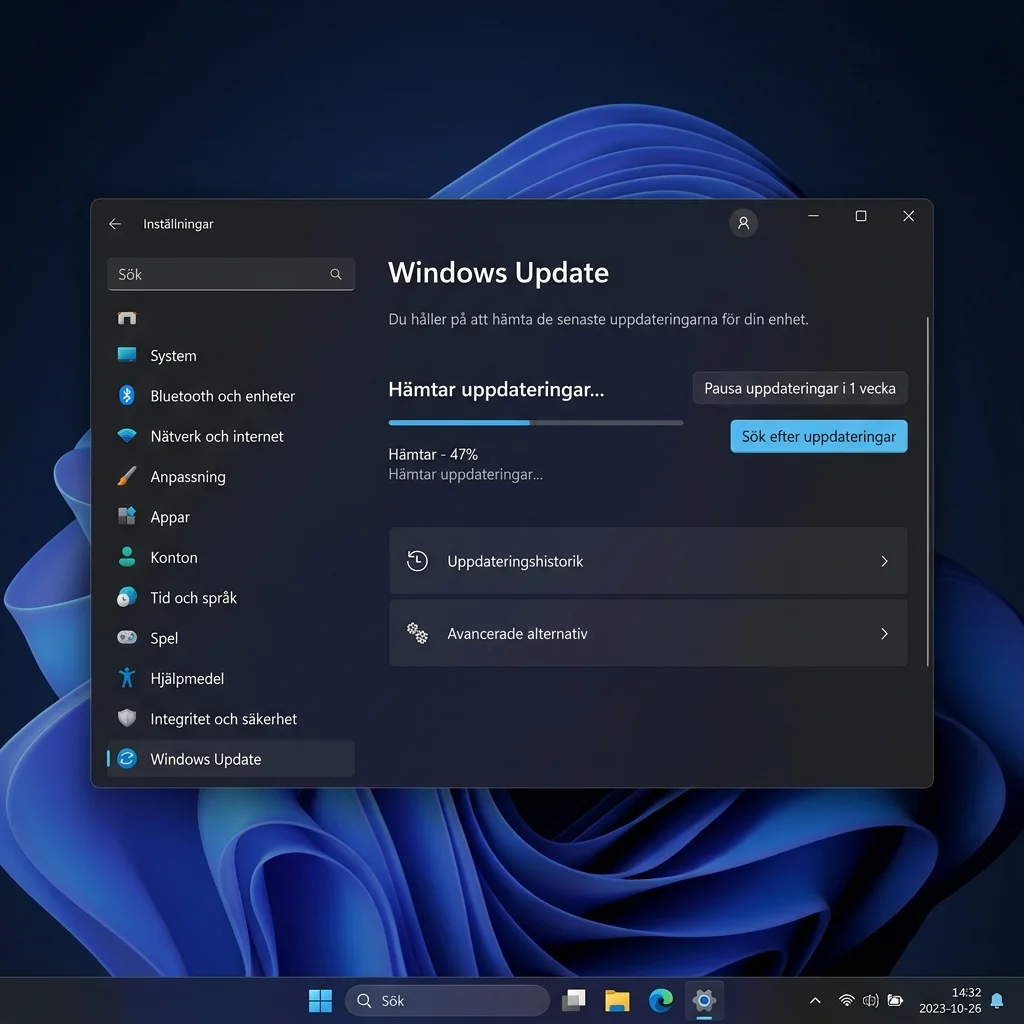Click the 'Hämtar uppdateringar...' bold heading
The height and width of the screenshot is (1024, 1024).
coord(496,389)
